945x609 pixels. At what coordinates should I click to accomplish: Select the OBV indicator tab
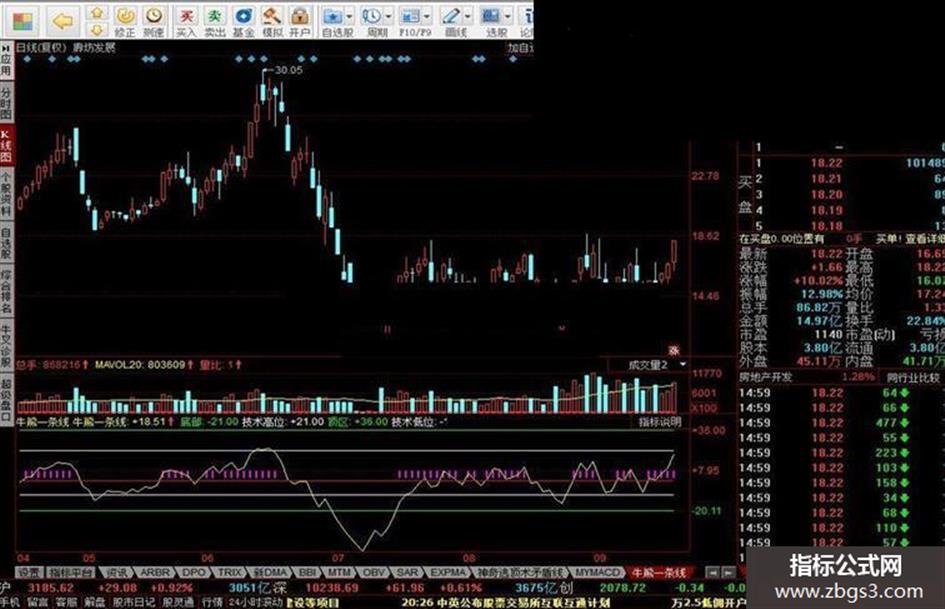point(374,572)
